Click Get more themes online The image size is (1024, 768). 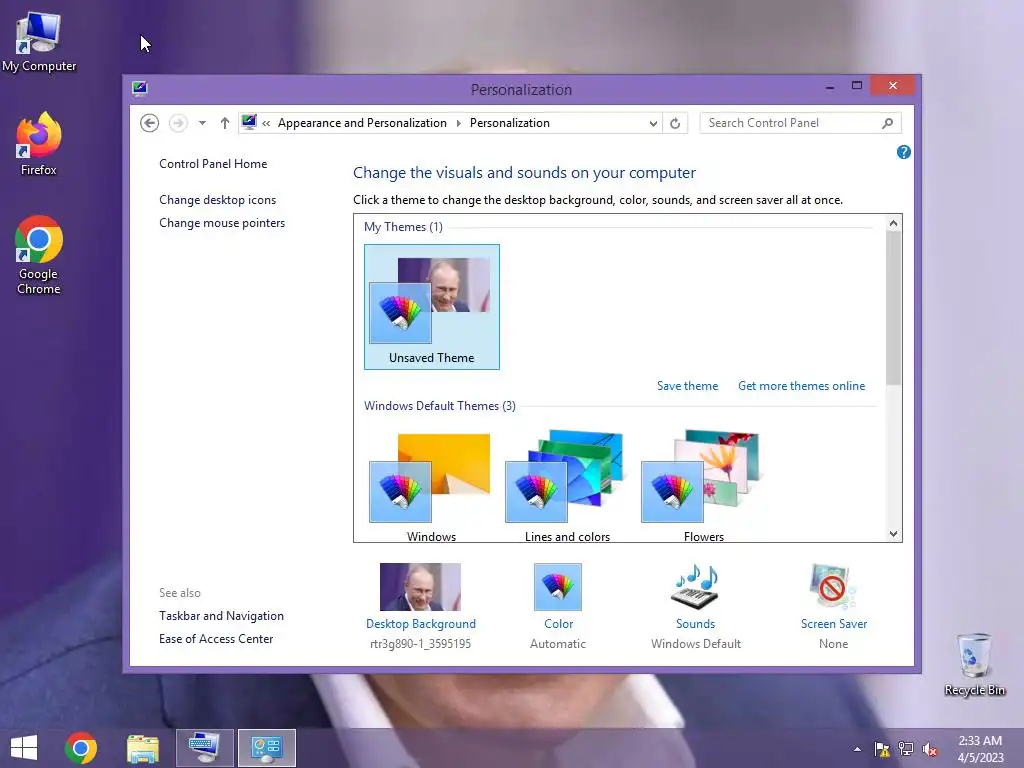[x=801, y=386]
